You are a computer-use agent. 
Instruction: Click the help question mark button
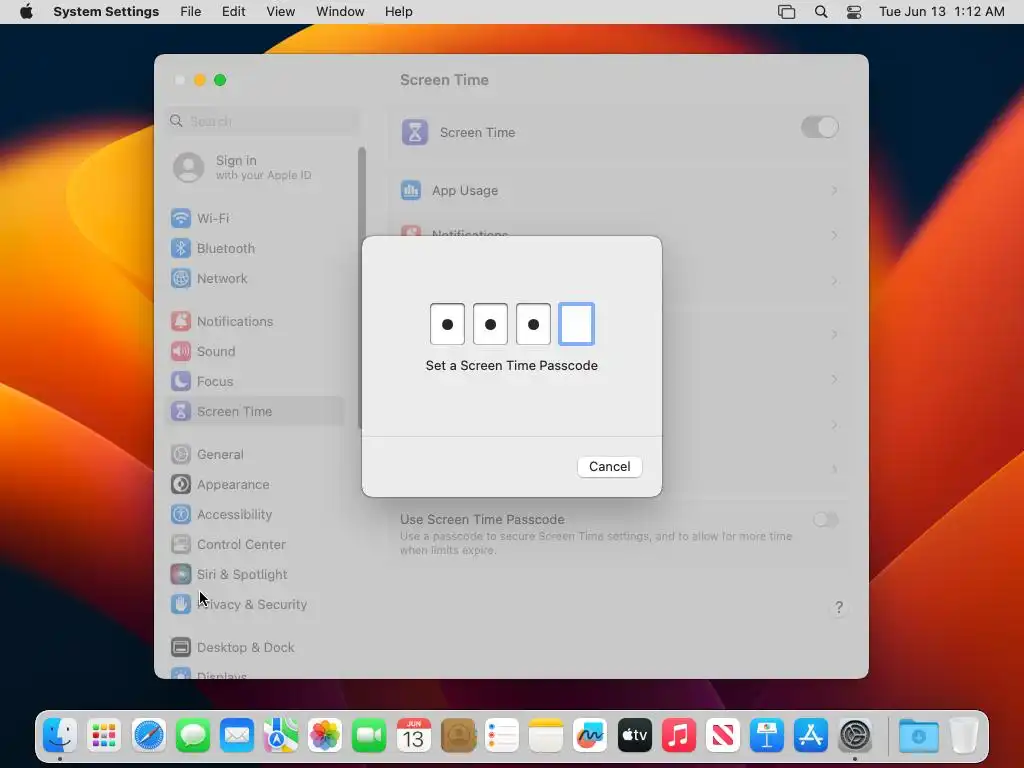click(839, 607)
